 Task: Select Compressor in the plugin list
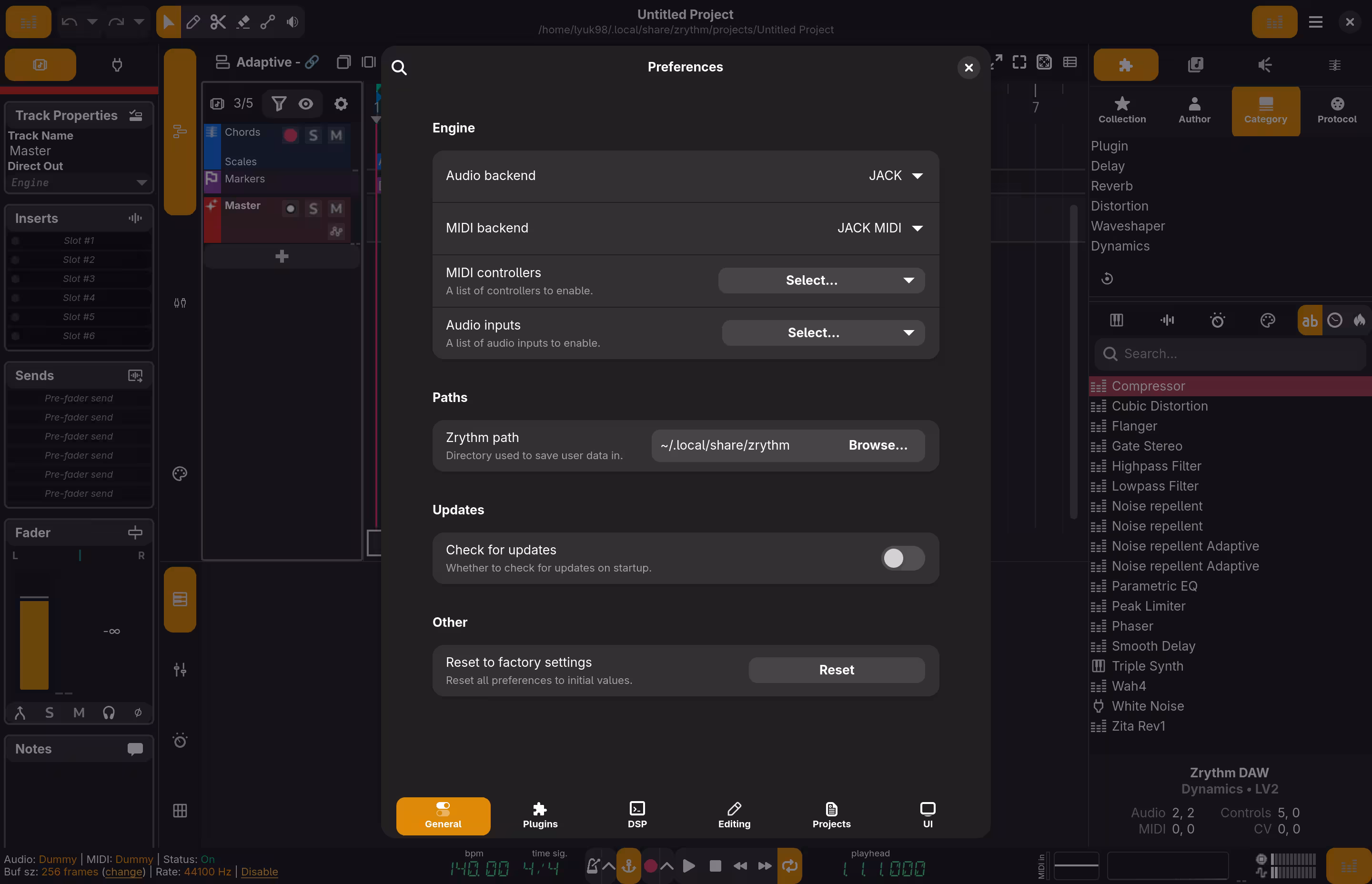point(1148,386)
